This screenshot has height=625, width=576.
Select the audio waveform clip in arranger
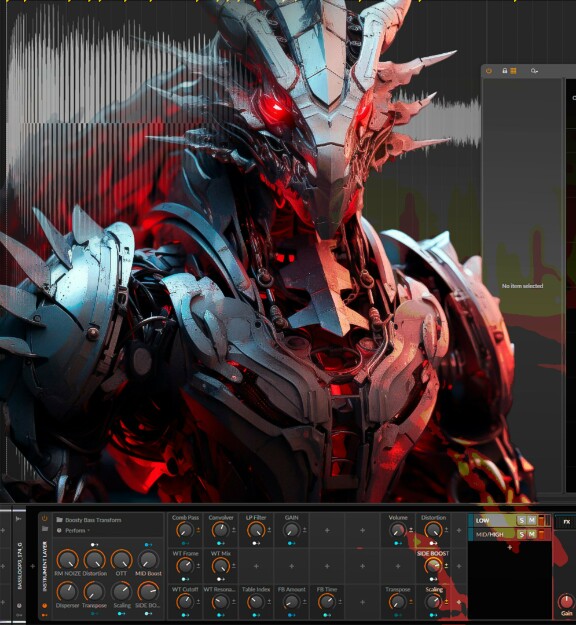click(x=243, y=122)
